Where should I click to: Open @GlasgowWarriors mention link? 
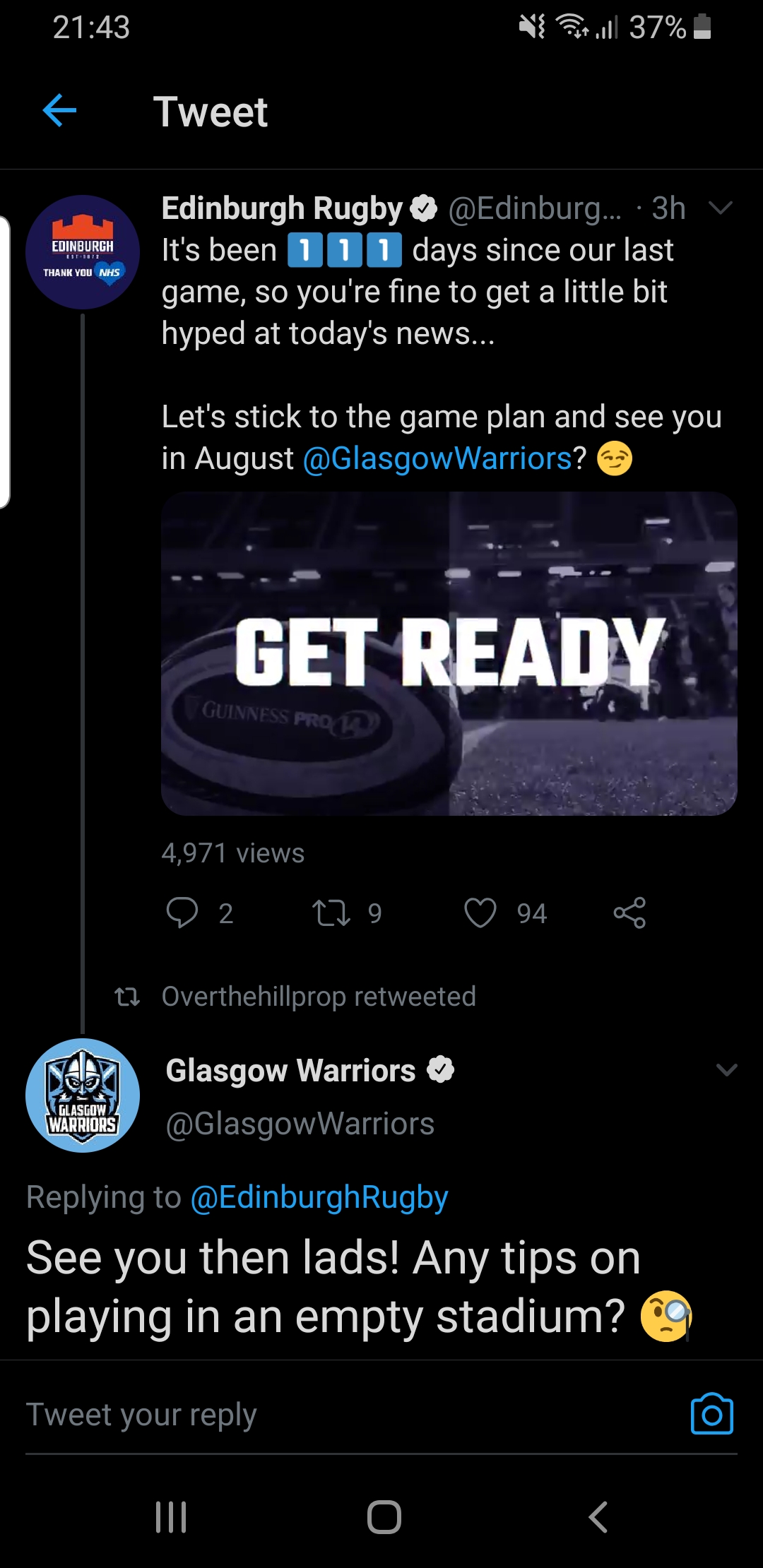[x=437, y=458]
